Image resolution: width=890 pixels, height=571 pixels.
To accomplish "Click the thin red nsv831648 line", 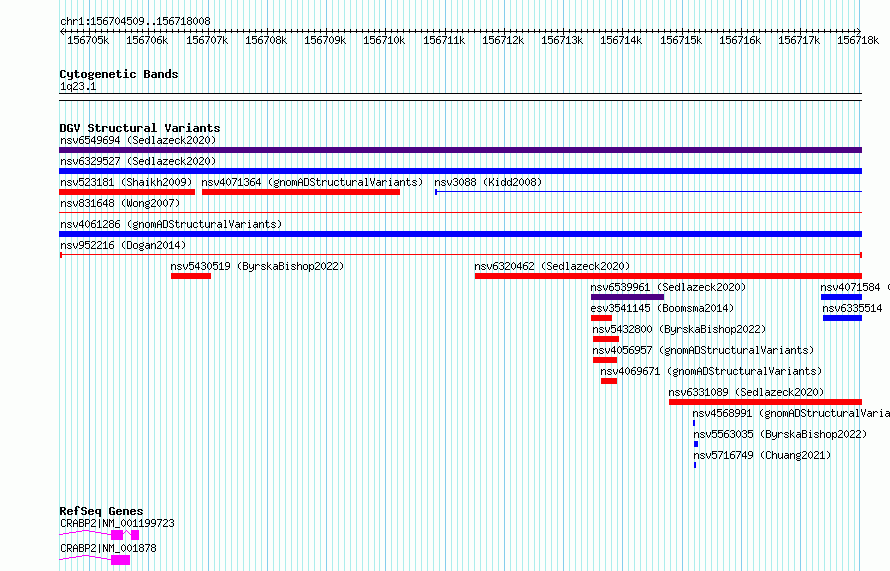I will coord(460,213).
